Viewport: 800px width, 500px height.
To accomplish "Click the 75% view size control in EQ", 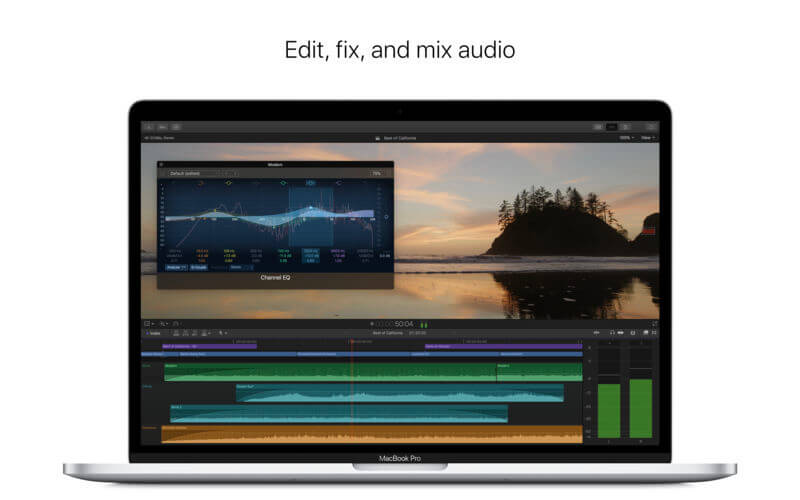I will pos(377,173).
